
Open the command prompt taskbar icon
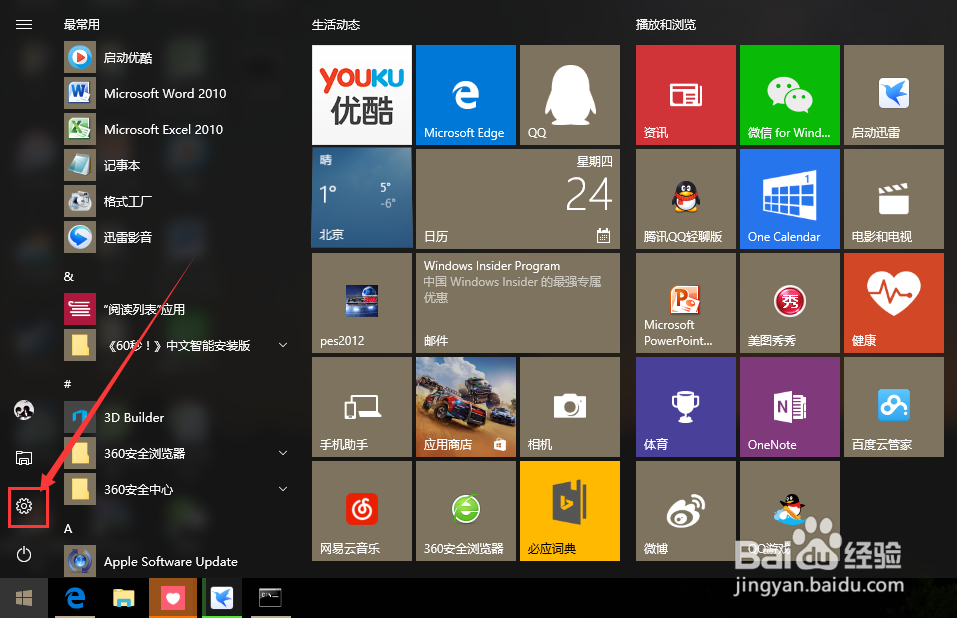coord(270,598)
